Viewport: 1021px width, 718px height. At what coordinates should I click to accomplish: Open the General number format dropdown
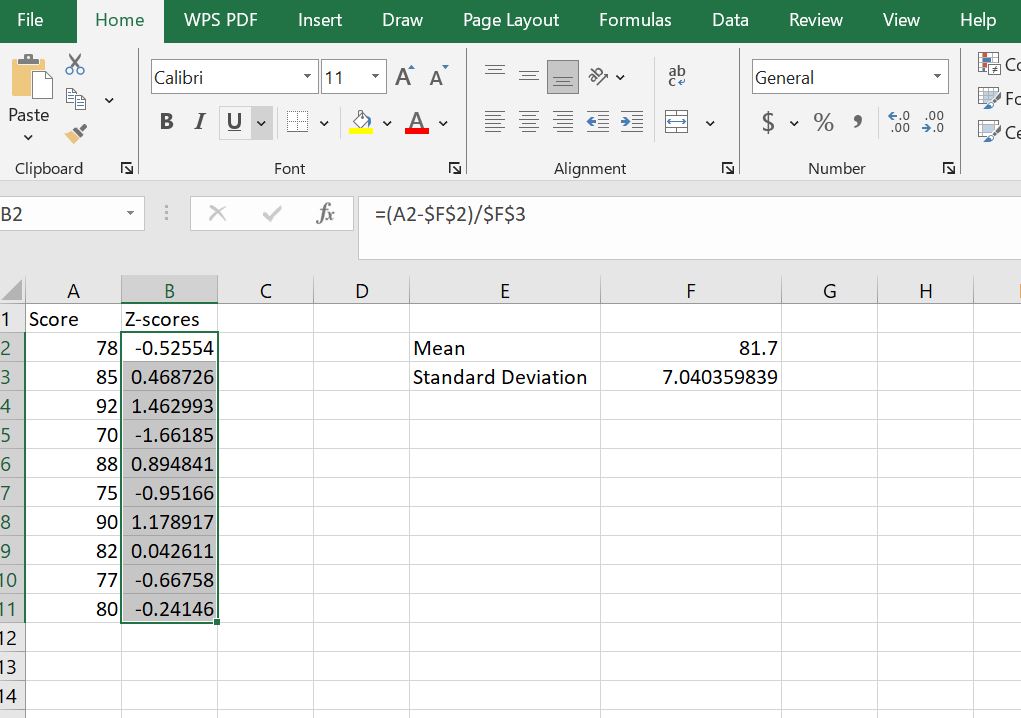coord(938,77)
